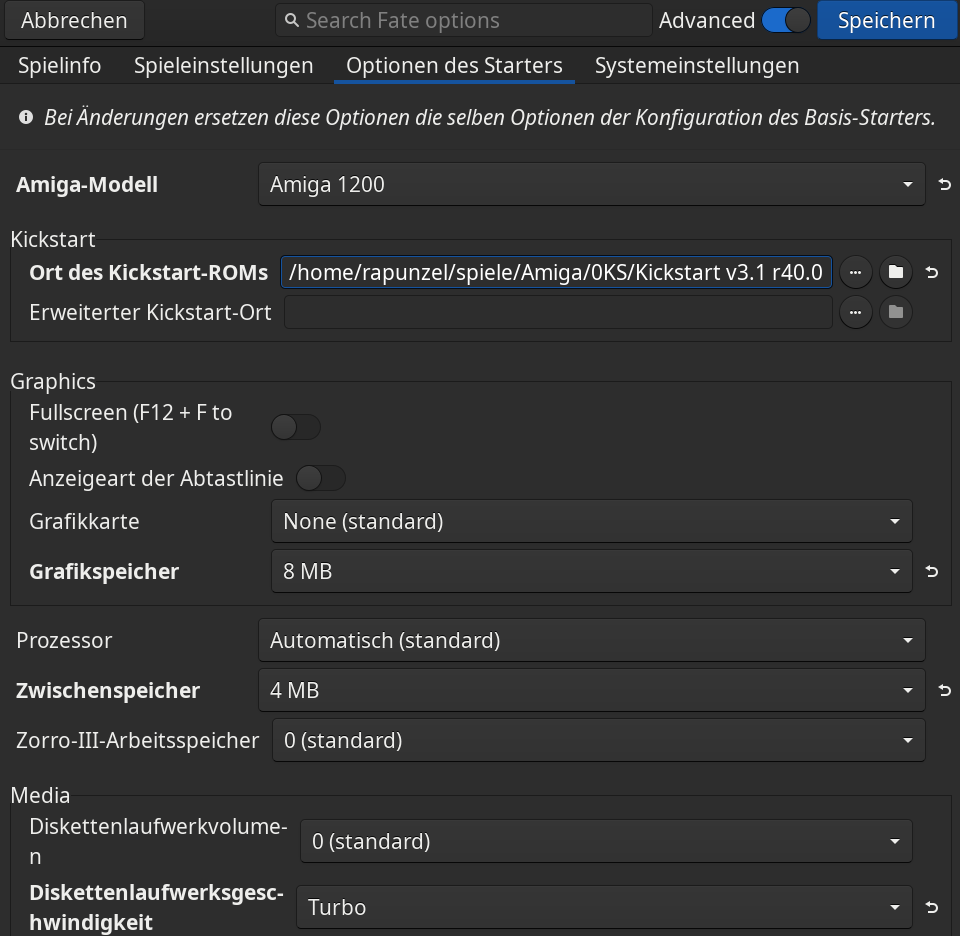
Task: Switch to the Systemeinstellungen tab
Action: click(697, 66)
